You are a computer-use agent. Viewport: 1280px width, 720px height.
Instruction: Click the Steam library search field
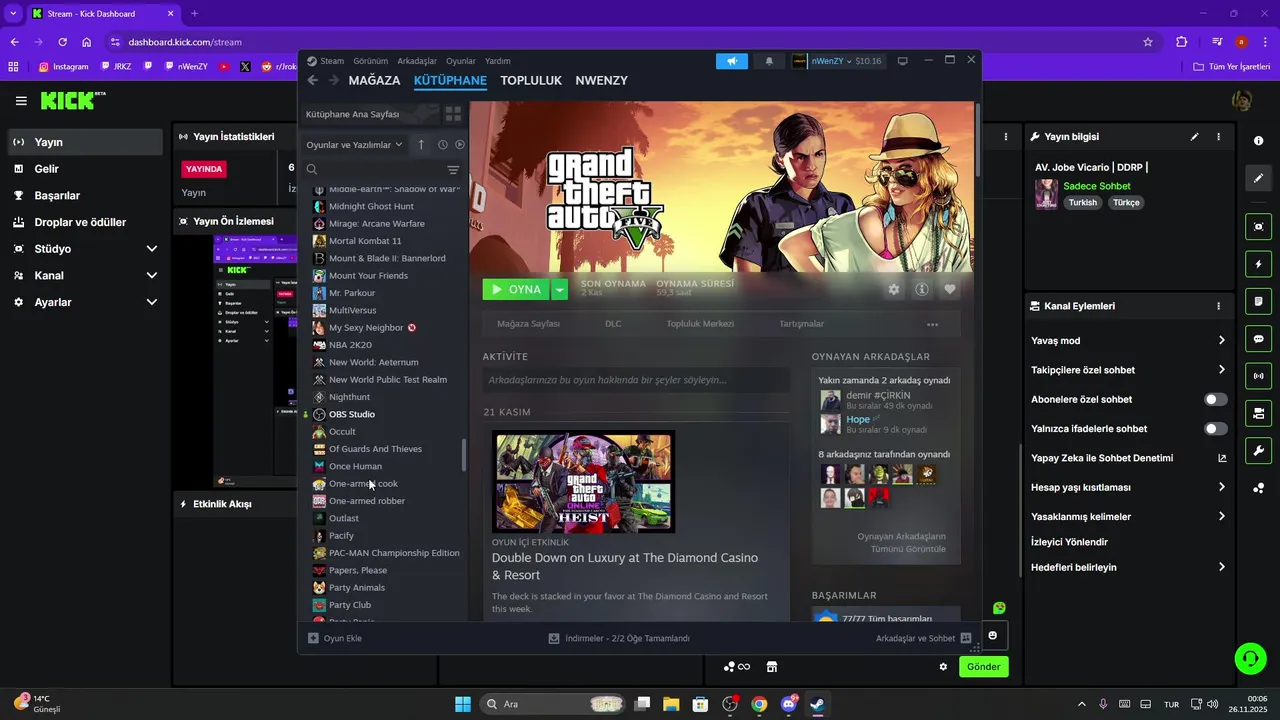(375, 170)
